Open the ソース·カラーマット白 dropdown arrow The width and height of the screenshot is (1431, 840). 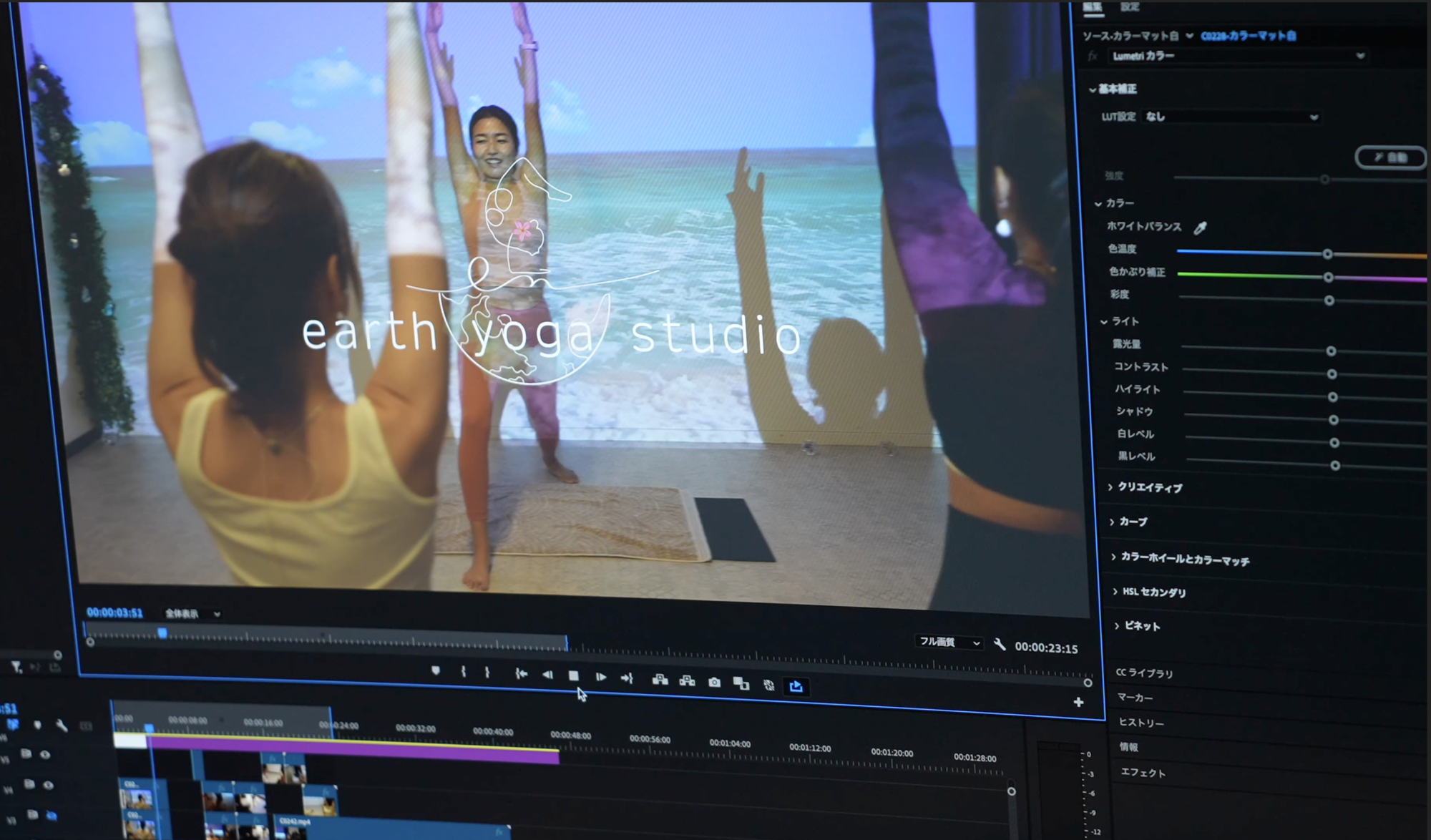[x=1189, y=36]
